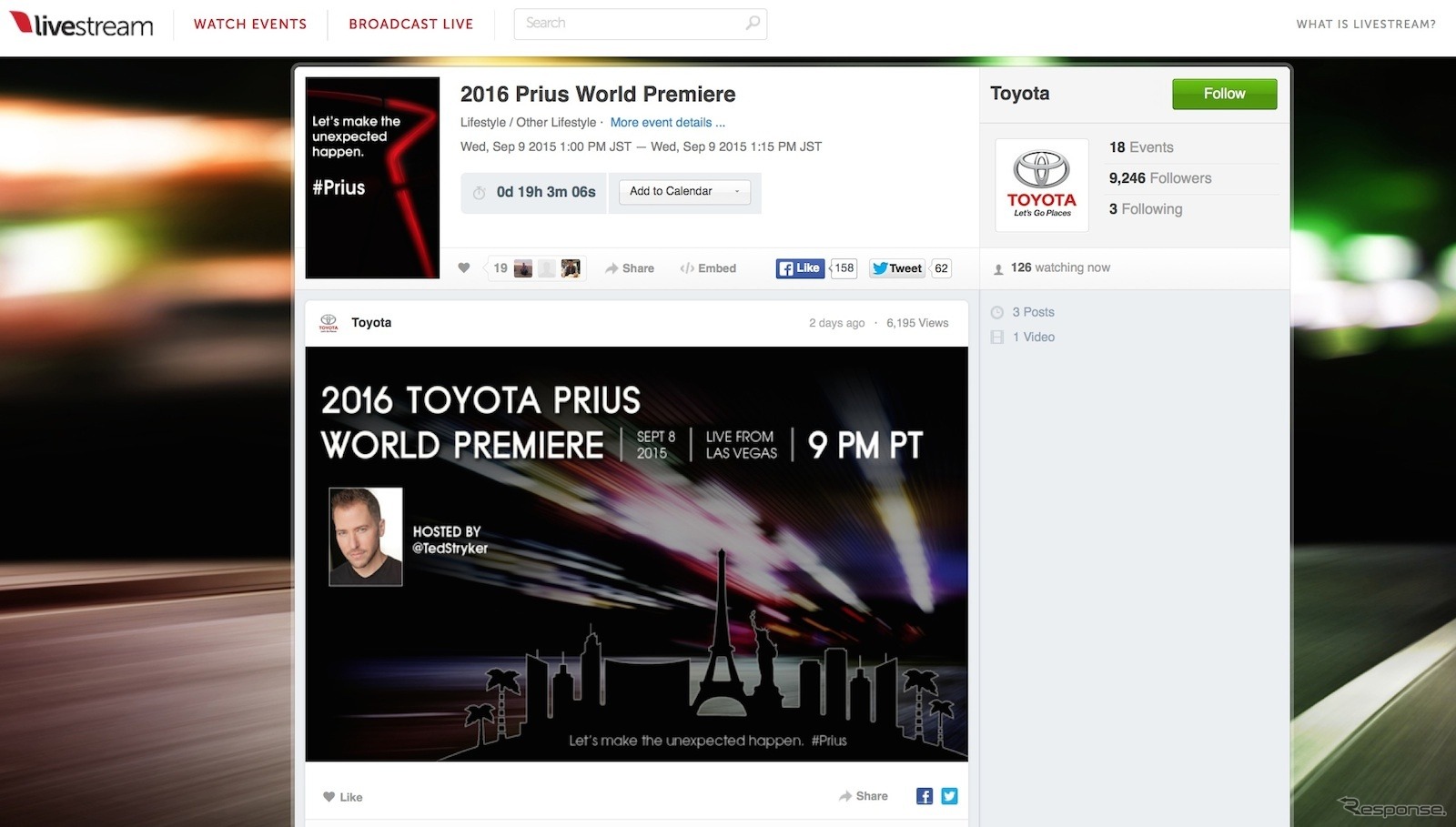Click the heart icon beside 19 likes

click(464, 268)
